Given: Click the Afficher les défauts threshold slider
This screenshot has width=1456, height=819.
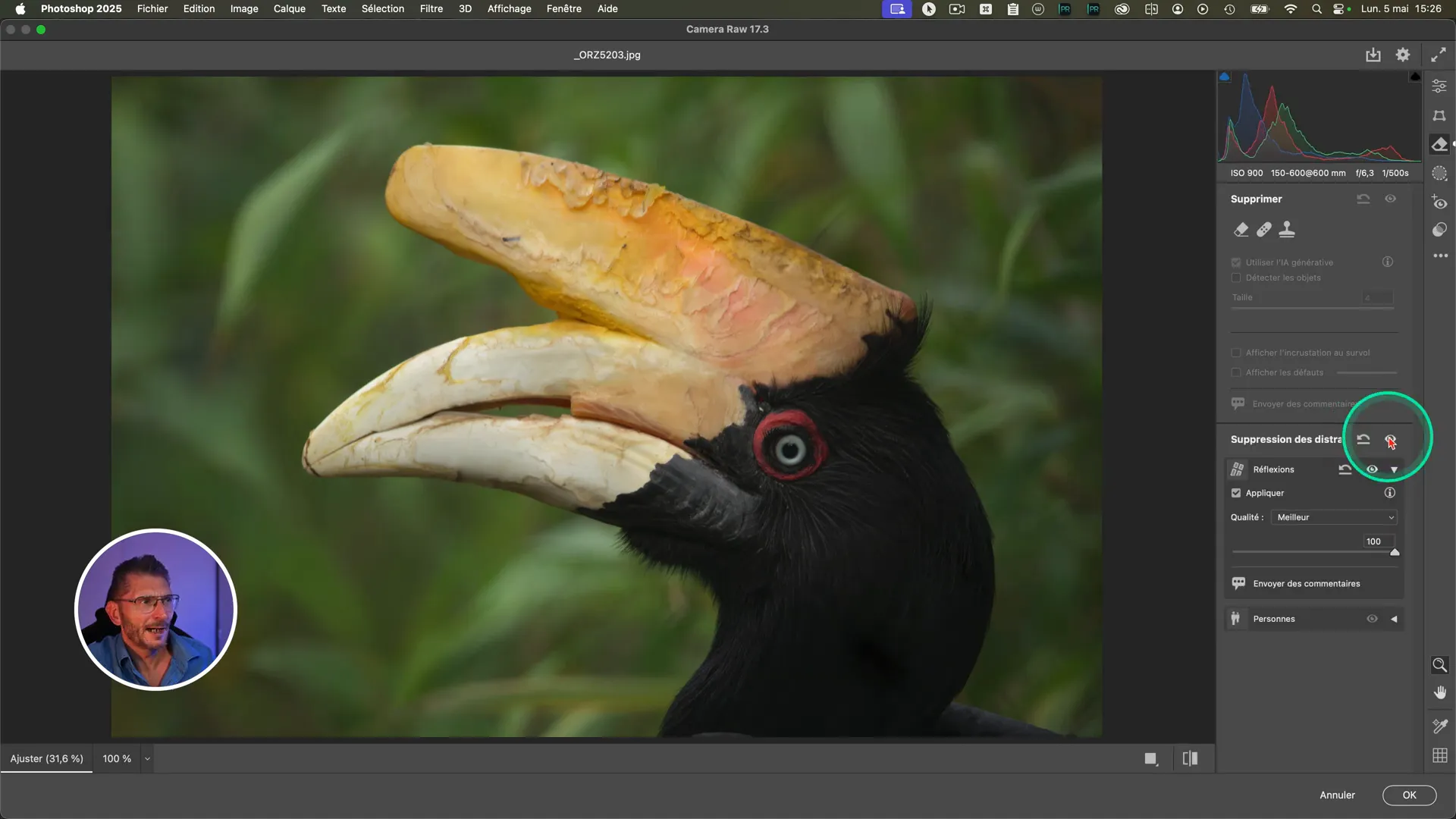Looking at the screenshot, I should tap(1367, 372).
